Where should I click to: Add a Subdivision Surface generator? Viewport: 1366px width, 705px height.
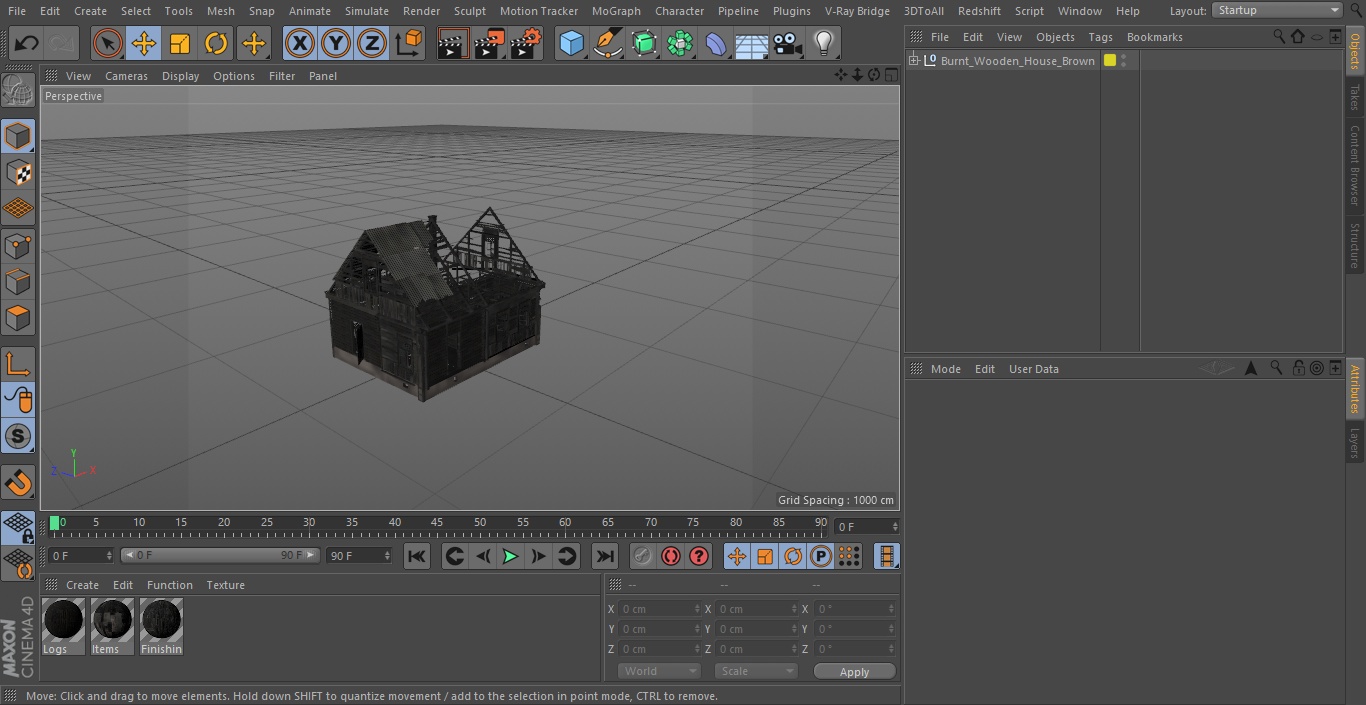coord(644,43)
